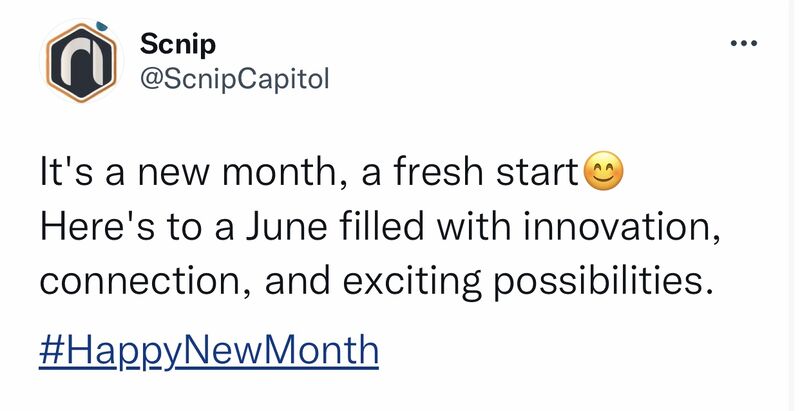Follow the #HappyNewMonth hashtag link
800x411 pixels.
click(x=209, y=350)
